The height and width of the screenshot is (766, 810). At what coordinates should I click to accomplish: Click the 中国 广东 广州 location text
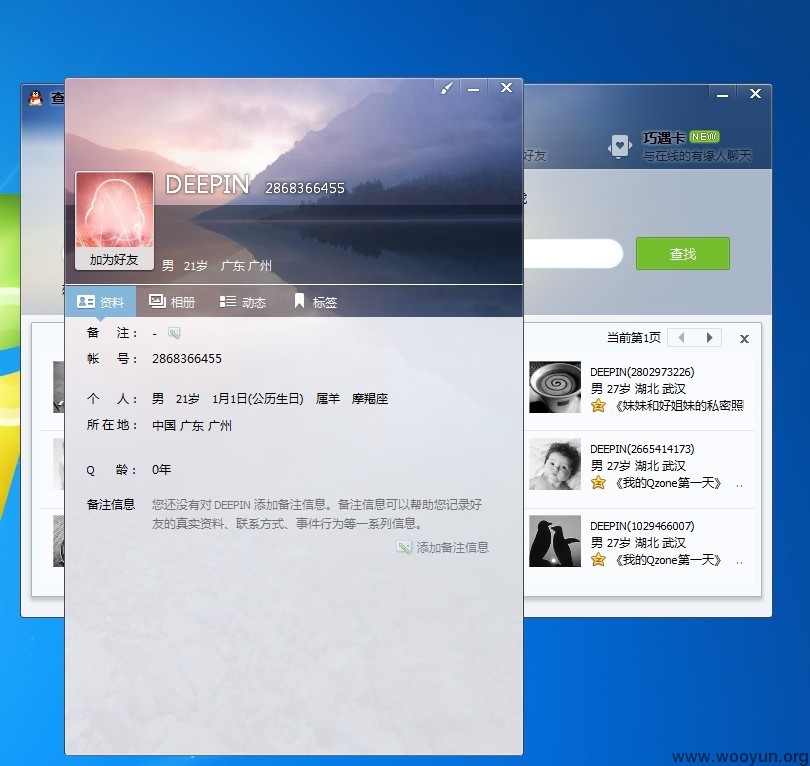click(192, 425)
